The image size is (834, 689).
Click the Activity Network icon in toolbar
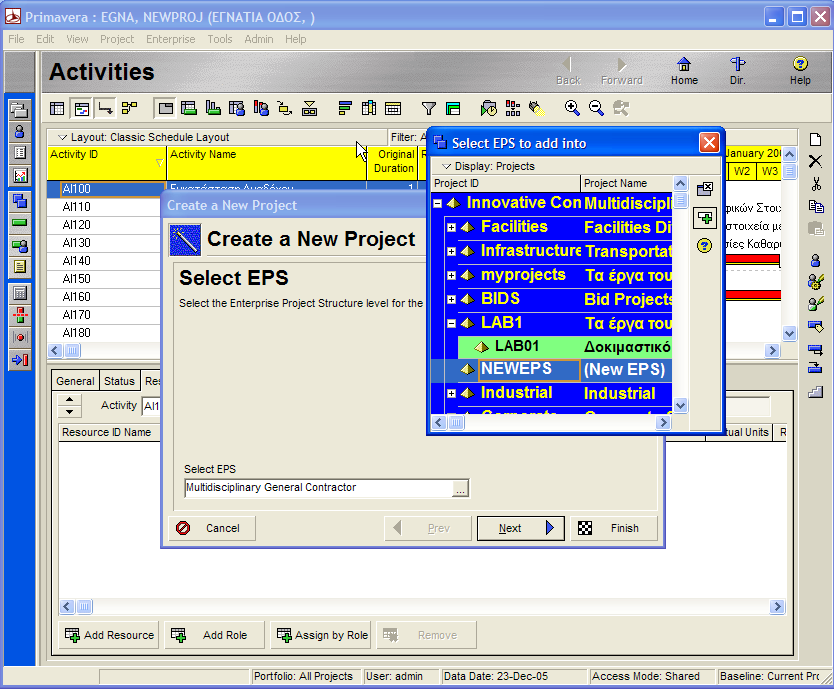click(129, 109)
